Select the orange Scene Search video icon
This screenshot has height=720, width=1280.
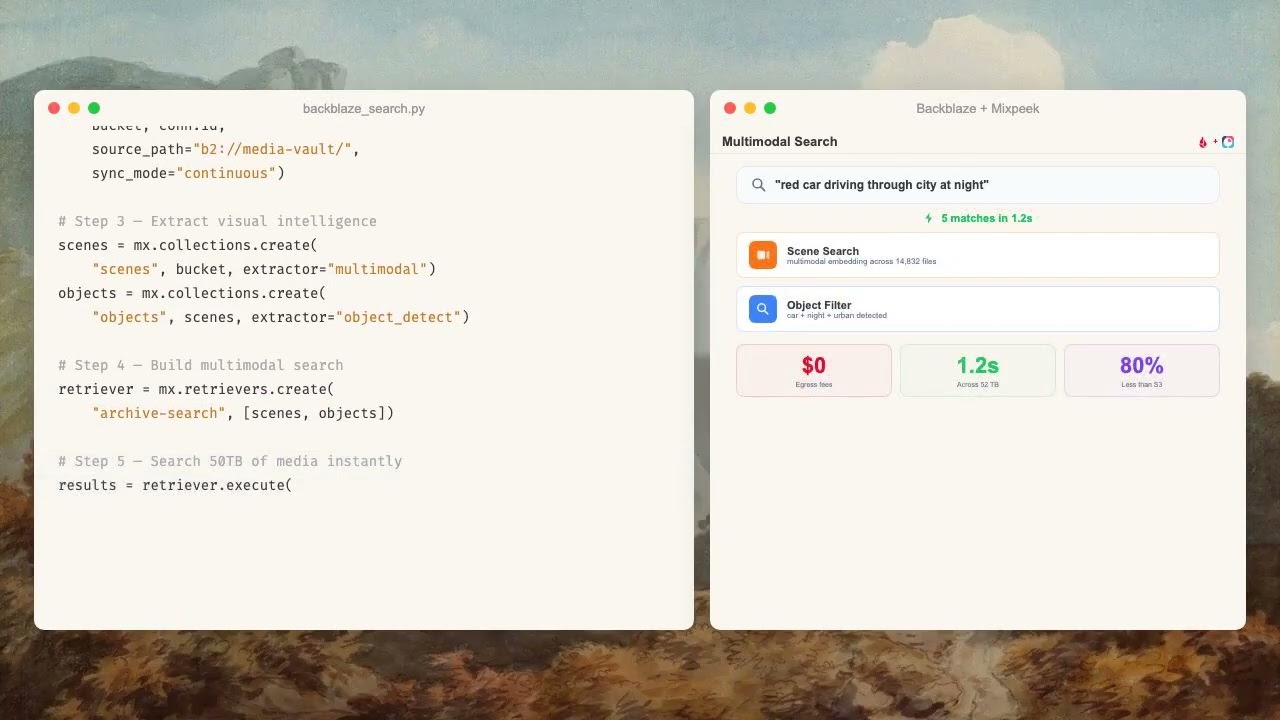click(x=763, y=255)
